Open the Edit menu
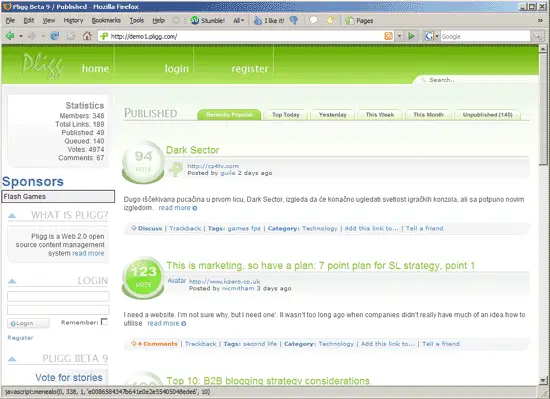The width and height of the screenshot is (550, 399). [29, 21]
